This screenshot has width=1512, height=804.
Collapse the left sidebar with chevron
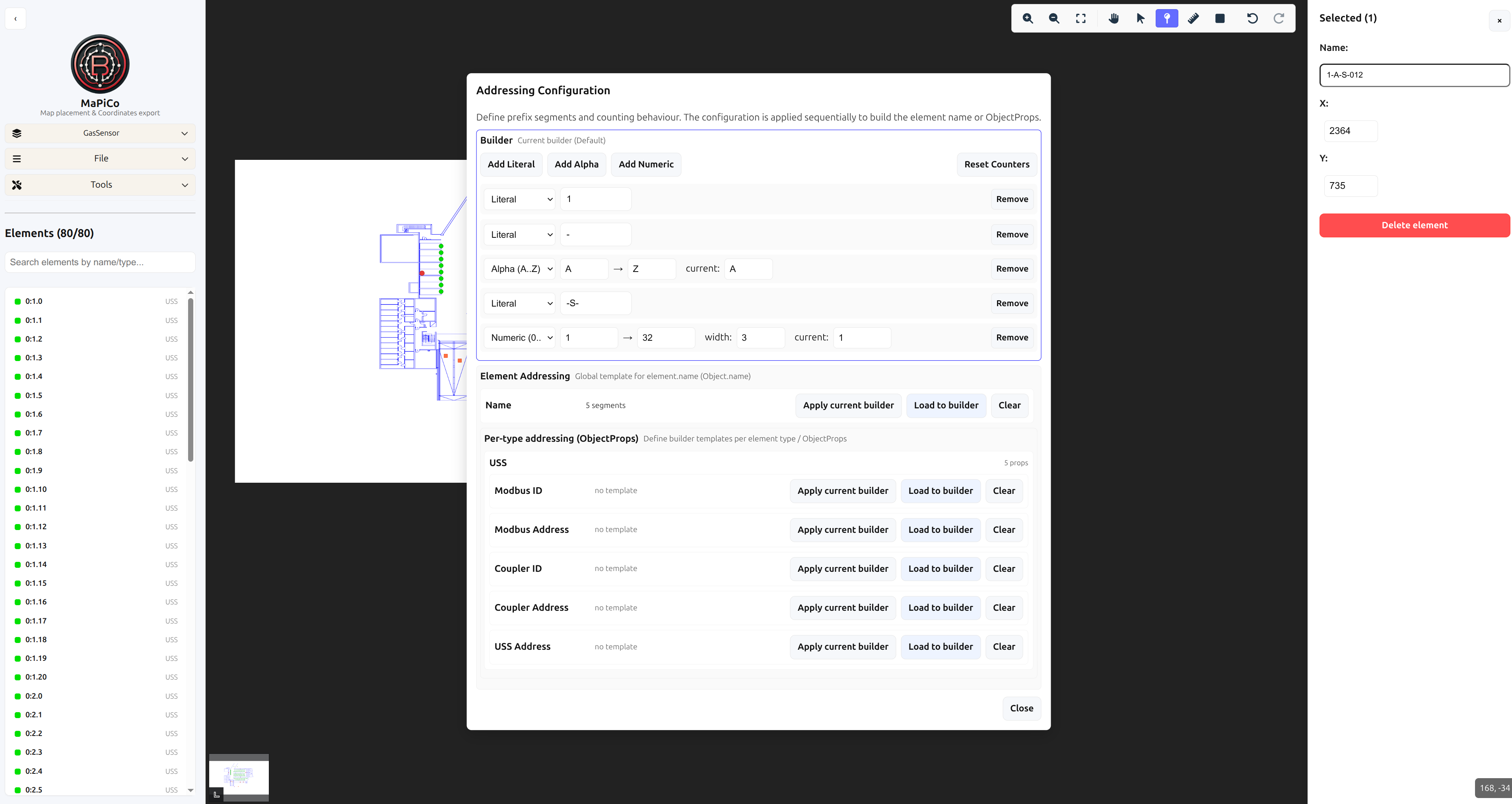(x=15, y=19)
